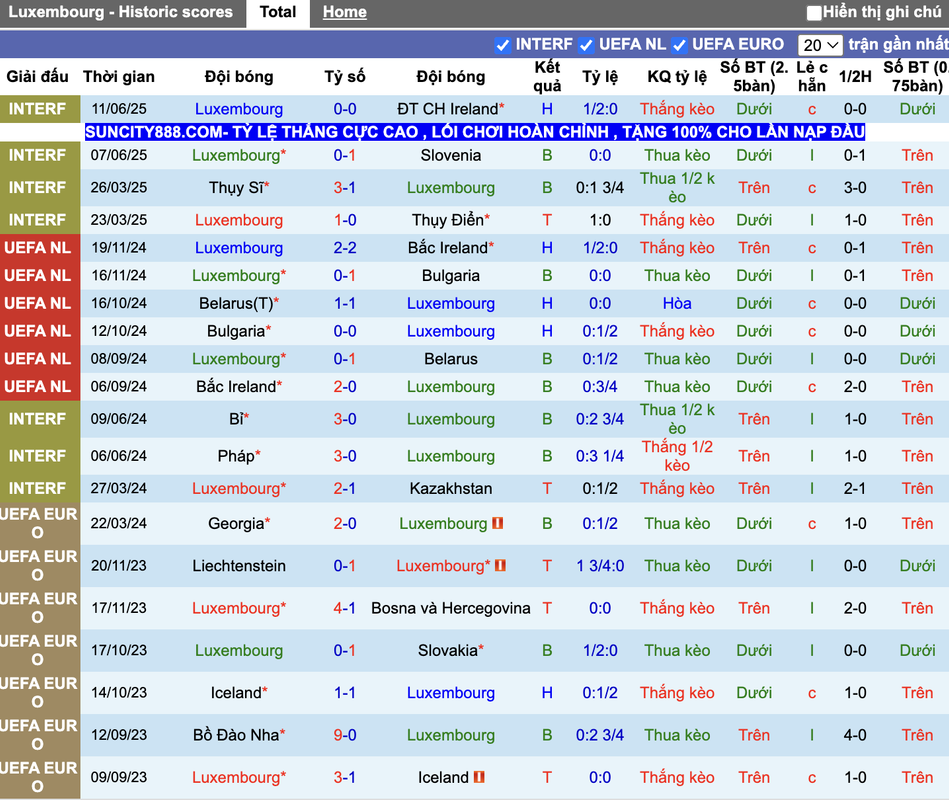This screenshot has width=949, height=800.
Task: Click the SUNCITY888.COM advertisement banner
Action: point(474,132)
